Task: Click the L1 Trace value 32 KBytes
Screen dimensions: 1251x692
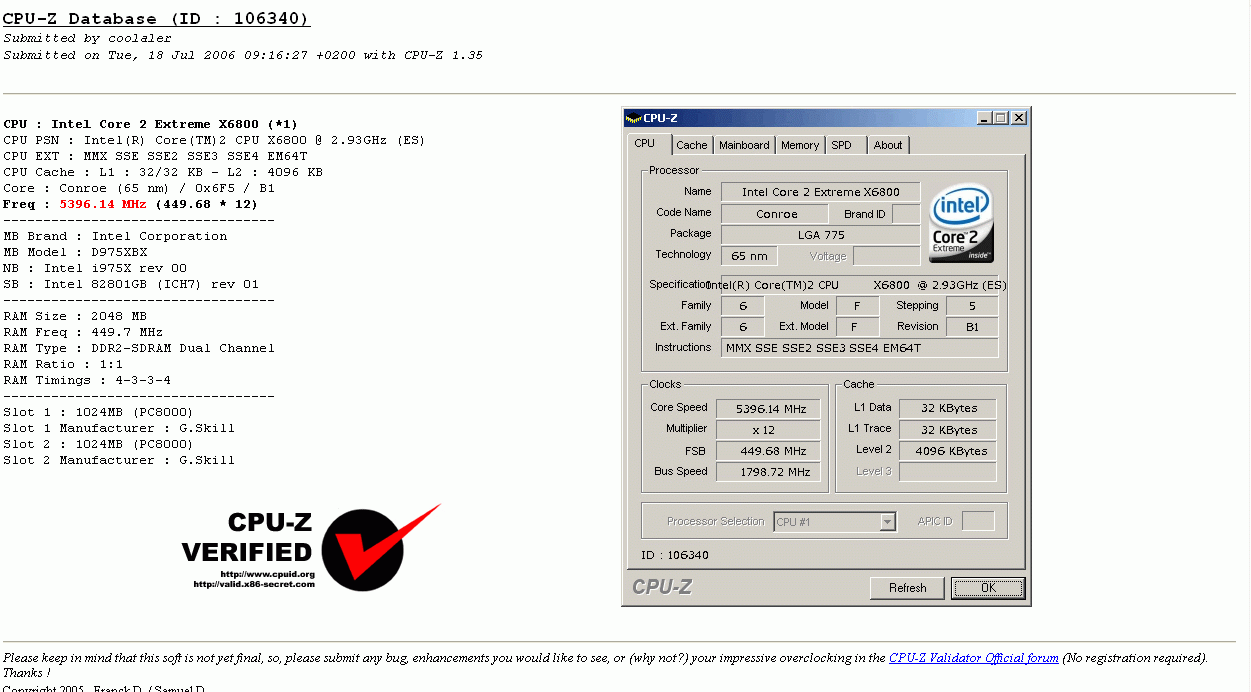Action: point(948,430)
